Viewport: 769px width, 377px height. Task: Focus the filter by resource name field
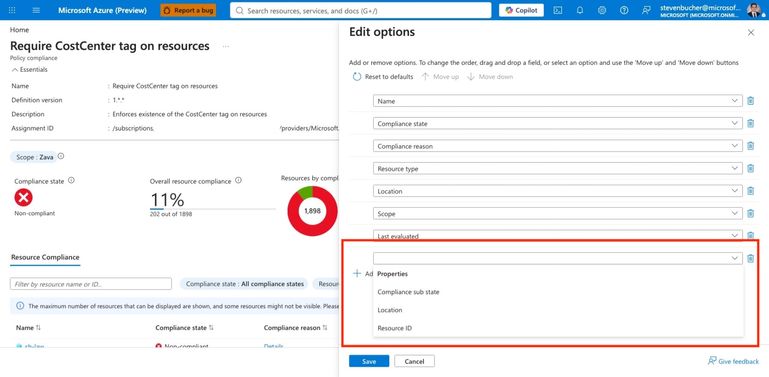click(91, 284)
